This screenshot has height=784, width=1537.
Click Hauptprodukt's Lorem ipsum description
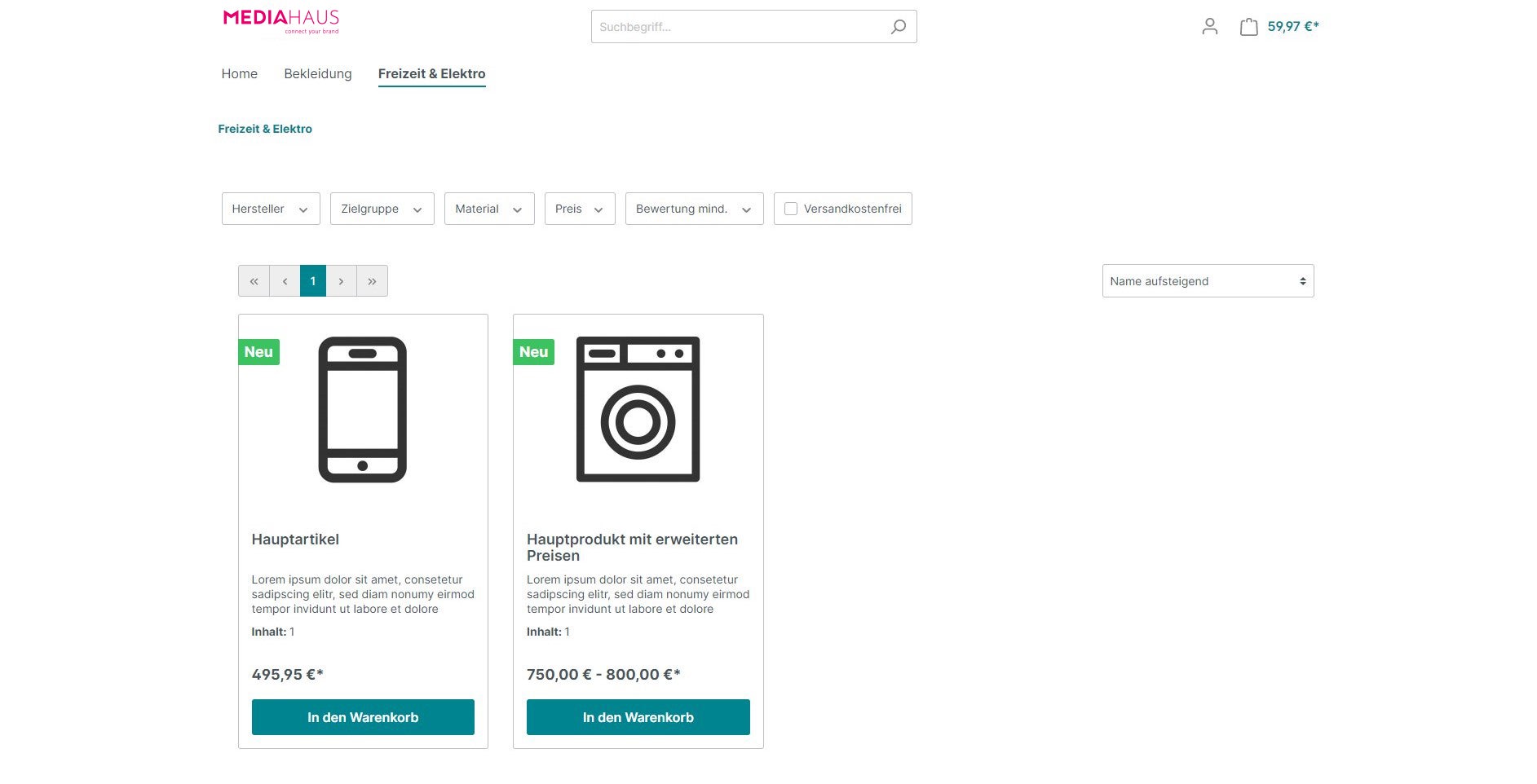click(638, 594)
